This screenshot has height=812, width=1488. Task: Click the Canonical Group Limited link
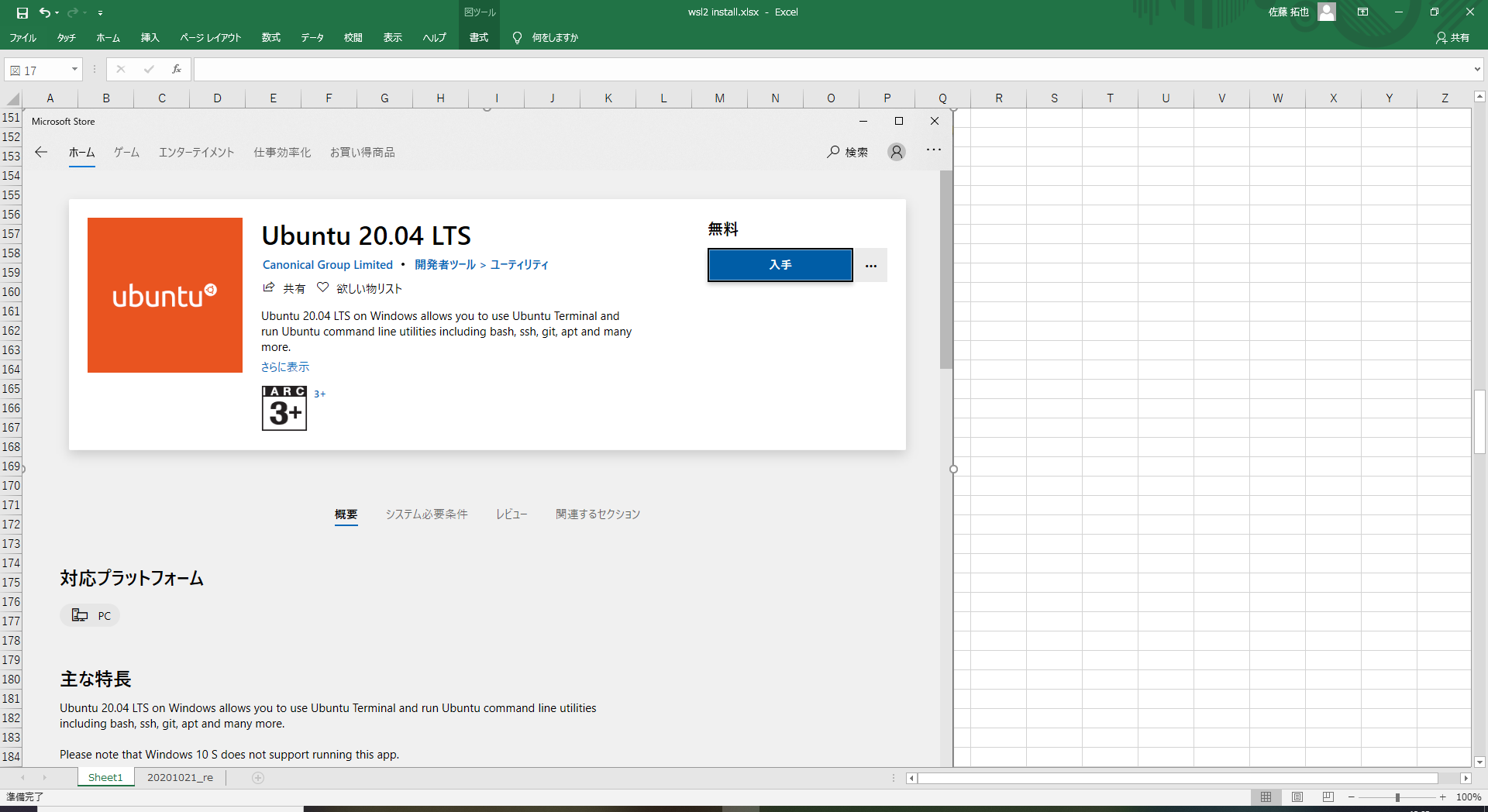tap(327, 265)
